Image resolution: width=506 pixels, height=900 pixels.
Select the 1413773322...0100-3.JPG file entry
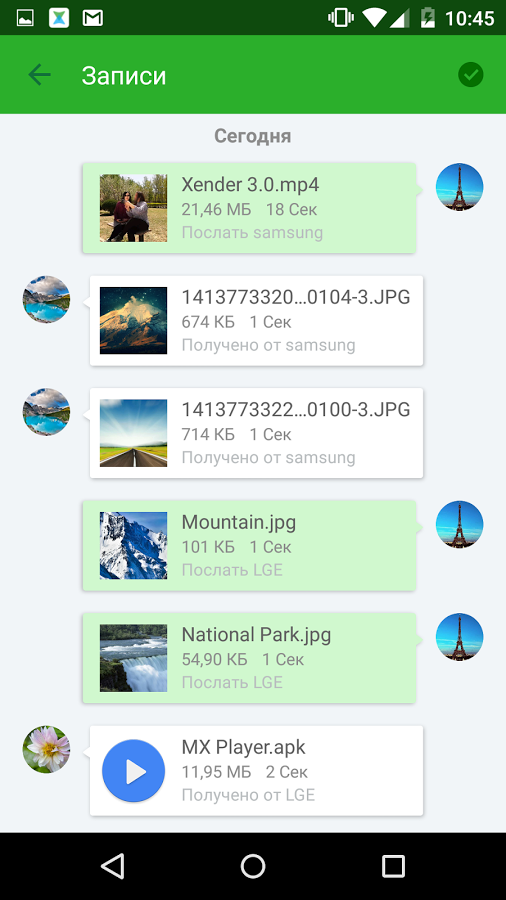[256, 433]
